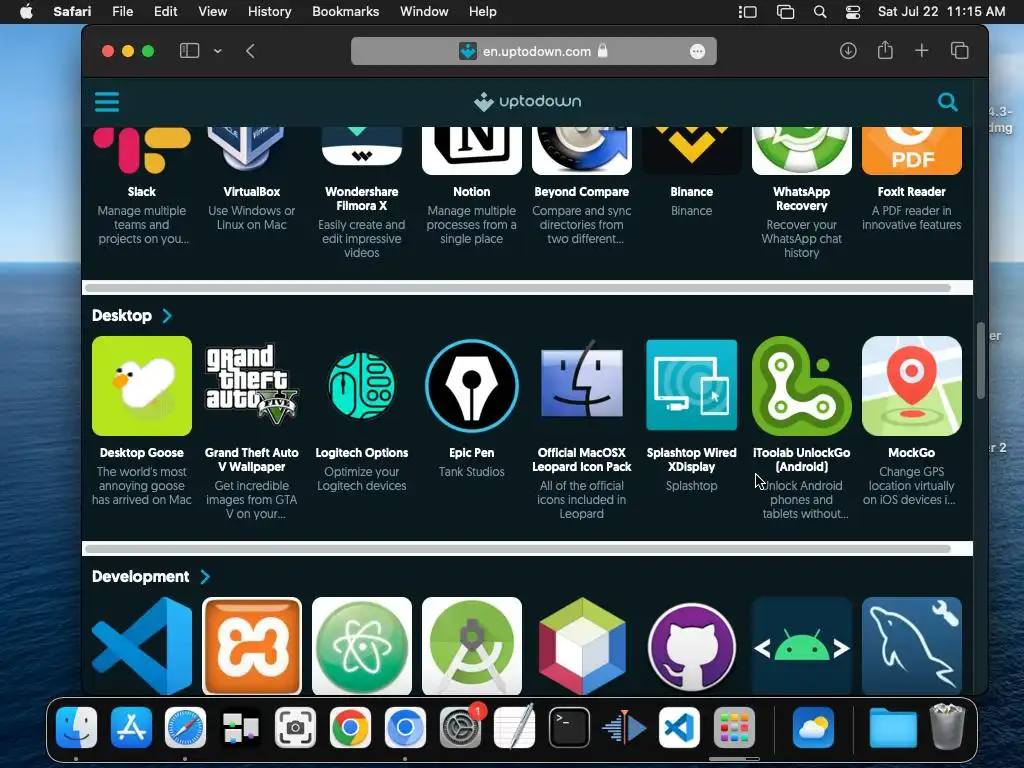Open the History menu
The height and width of the screenshot is (768, 1024).
(270, 12)
